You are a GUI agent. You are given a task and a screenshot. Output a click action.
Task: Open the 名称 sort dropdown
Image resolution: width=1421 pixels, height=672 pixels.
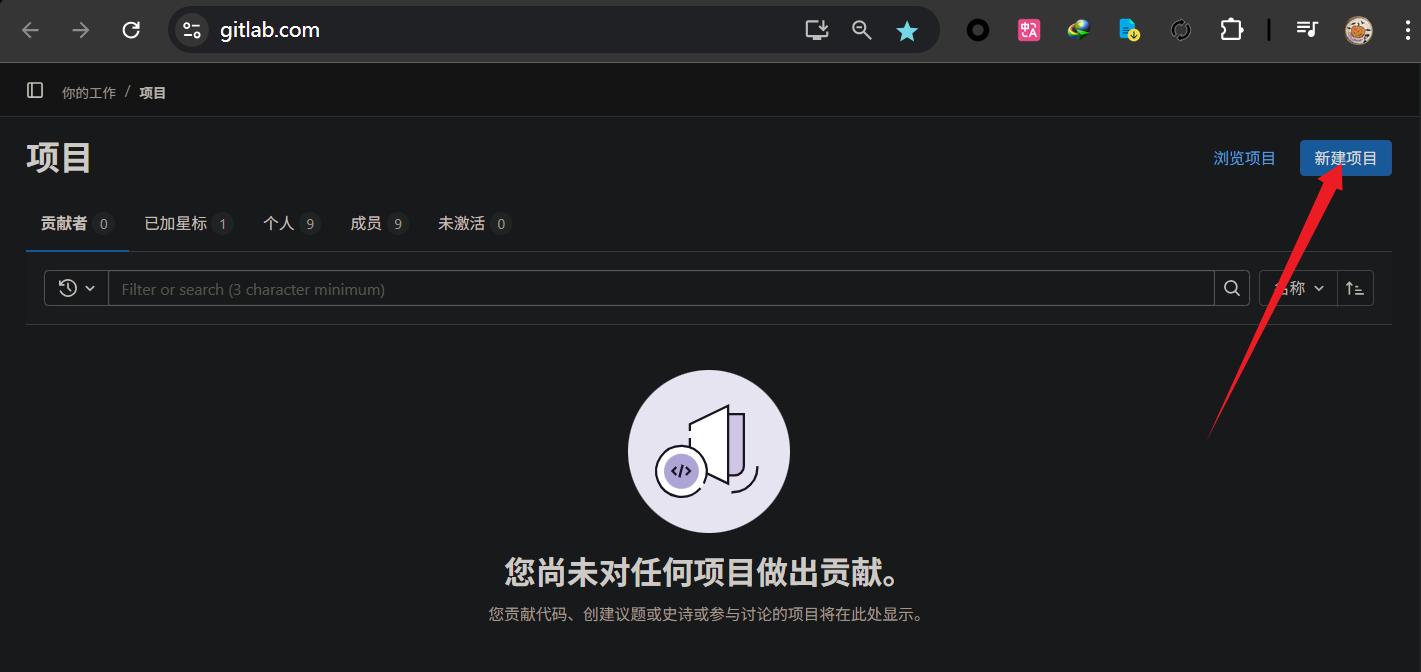(x=1298, y=288)
